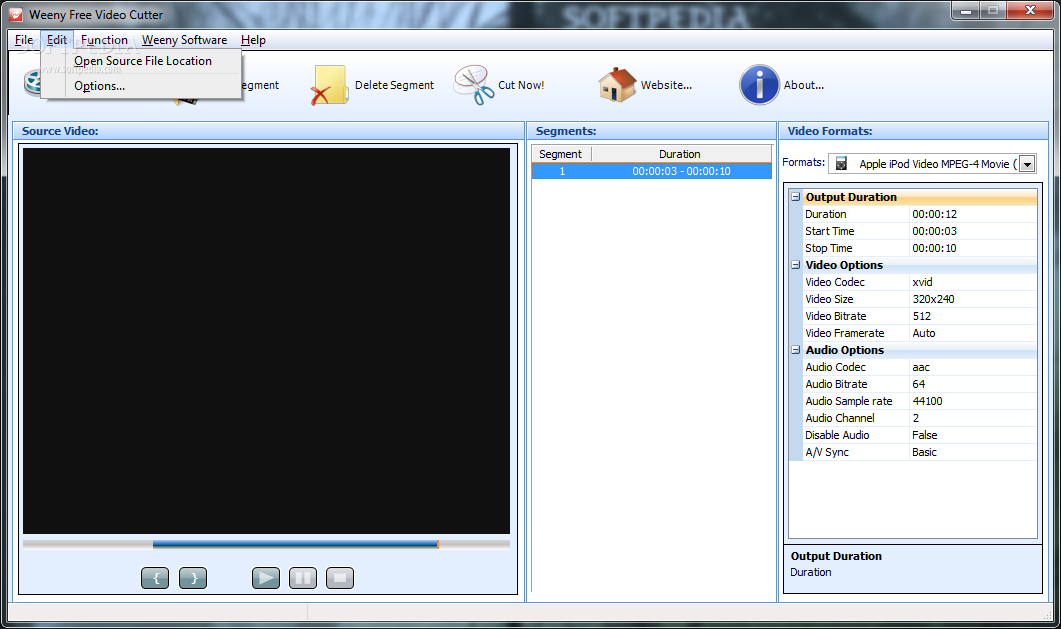The height and width of the screenshot is (629, 1061).
Task: Select the Disable Audio property label
Action: click(837, 435)
